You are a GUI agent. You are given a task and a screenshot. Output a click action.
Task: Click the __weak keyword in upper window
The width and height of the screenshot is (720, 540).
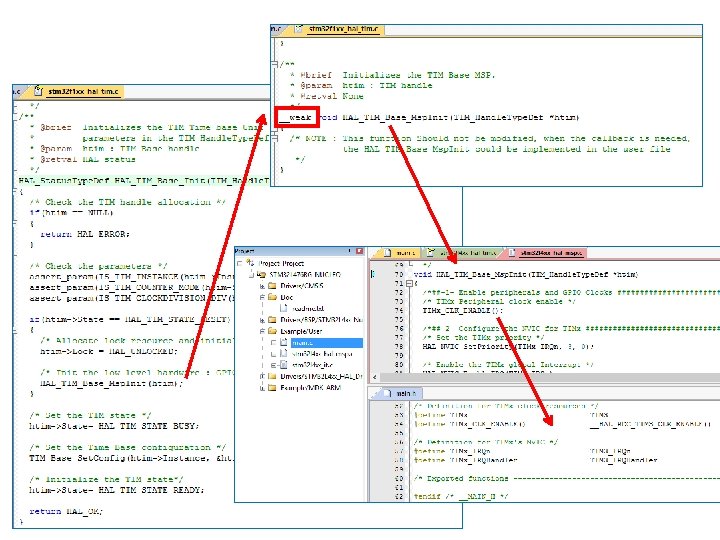click(x=296, y=117)
